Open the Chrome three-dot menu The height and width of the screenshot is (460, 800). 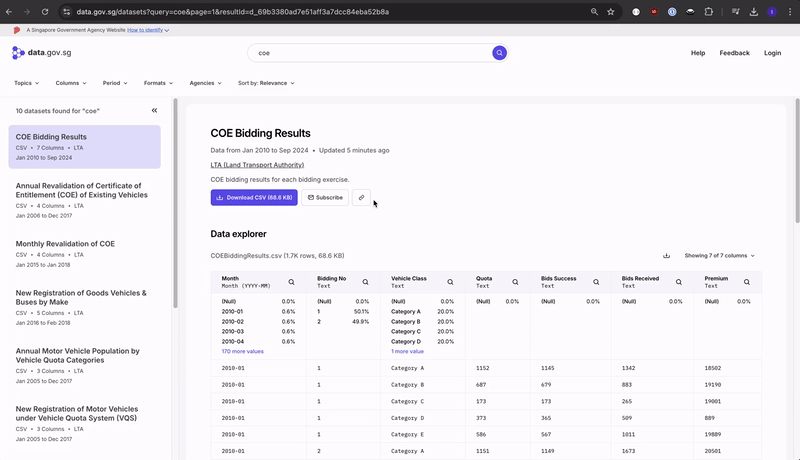[790, 12]
